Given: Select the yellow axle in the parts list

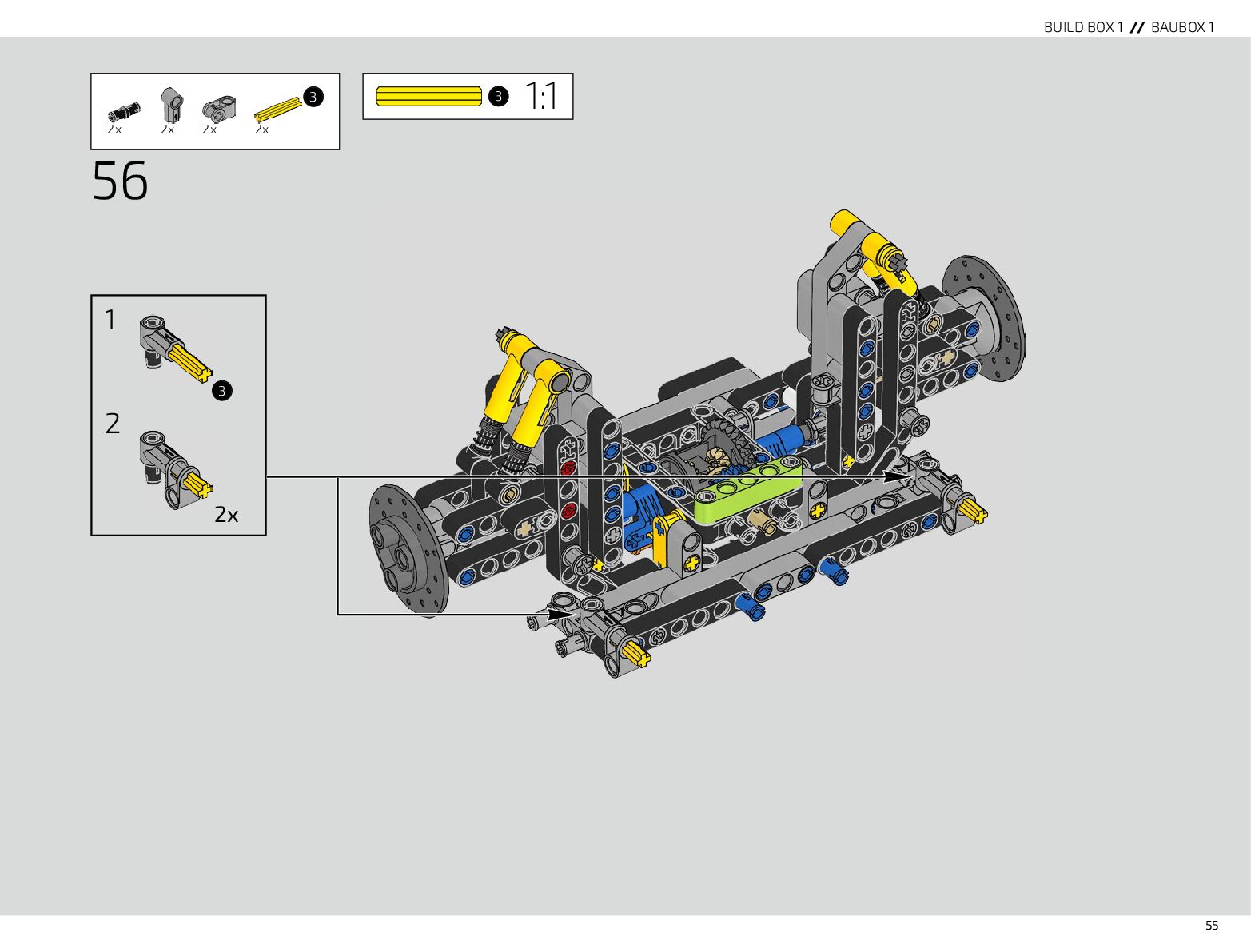Looking at the screenshot, I should [x=277, y=110].
